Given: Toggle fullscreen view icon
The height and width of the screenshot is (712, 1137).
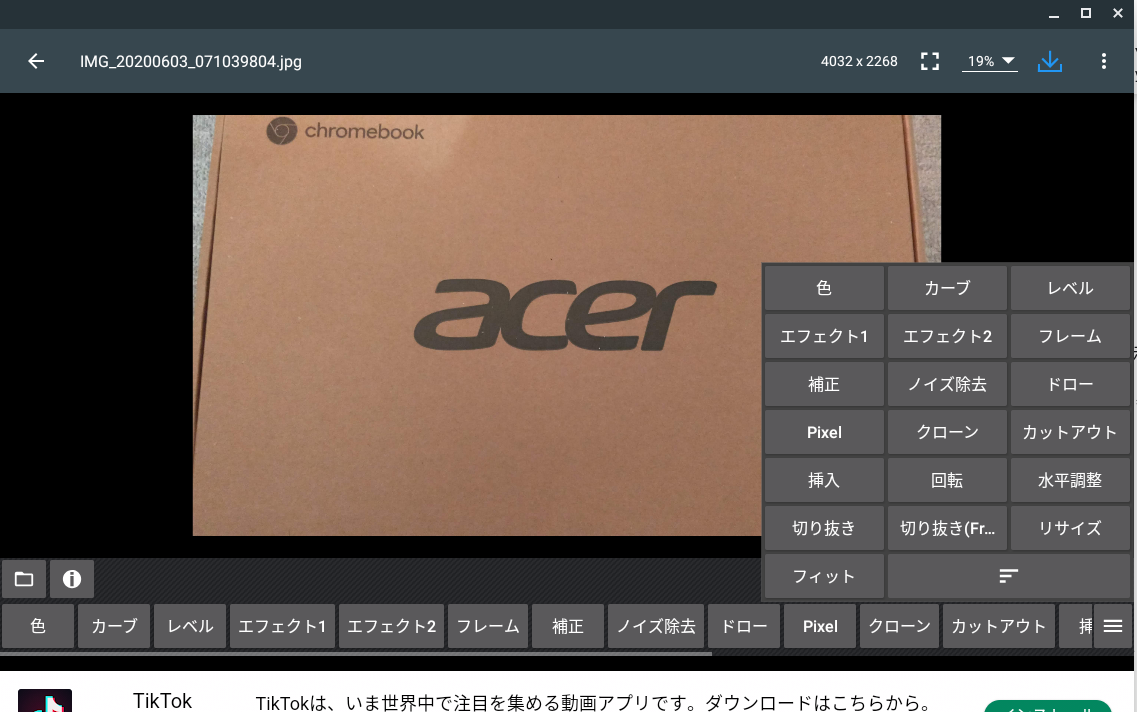Looking at the screenshot, I should pyautogui.click(x=930, y=62).
